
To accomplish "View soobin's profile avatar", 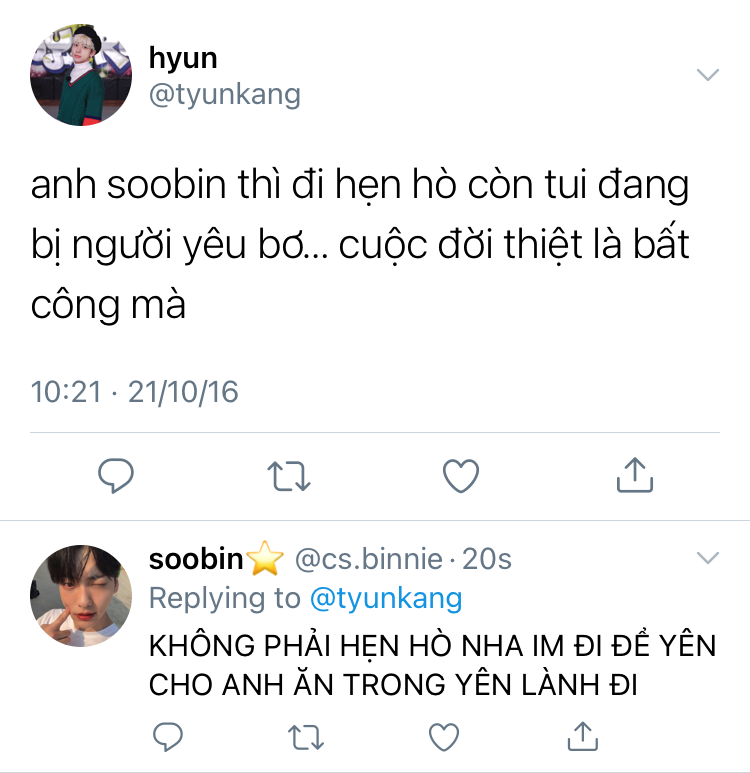I will [81, 596].
